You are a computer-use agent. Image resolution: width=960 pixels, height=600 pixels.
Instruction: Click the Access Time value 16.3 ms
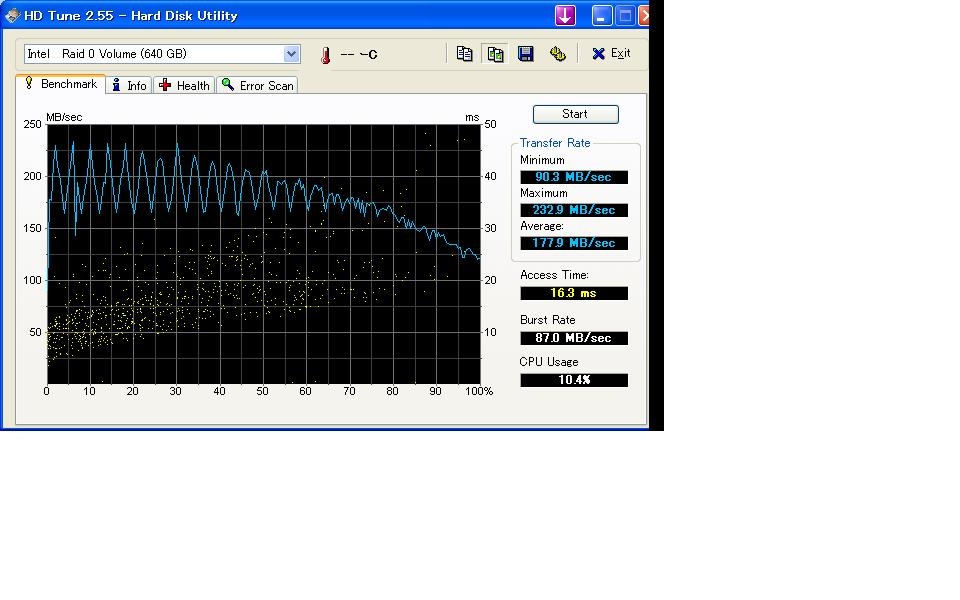574,293
